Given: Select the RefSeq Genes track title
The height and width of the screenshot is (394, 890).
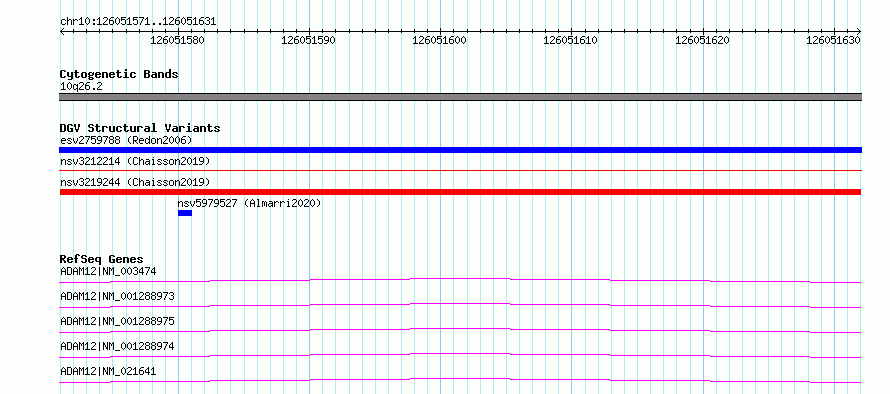Looking at the screenshot, I should pyautogui.click(x=102, y=259).
